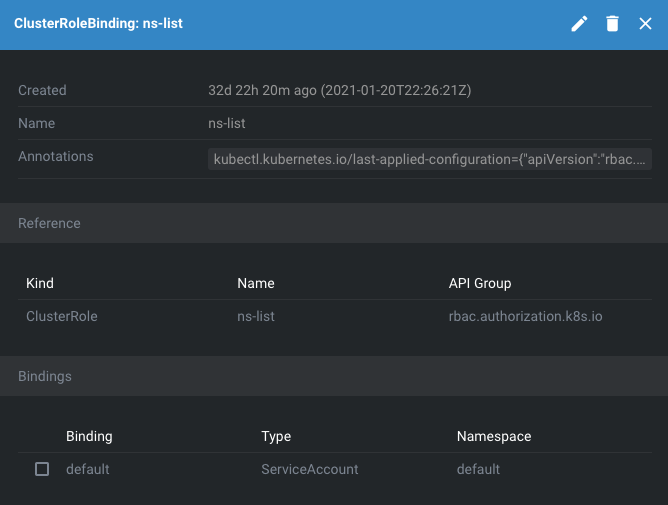
Task: Click the rbac.authorization.k8s.io API group cell
Action: coord(525,316)
